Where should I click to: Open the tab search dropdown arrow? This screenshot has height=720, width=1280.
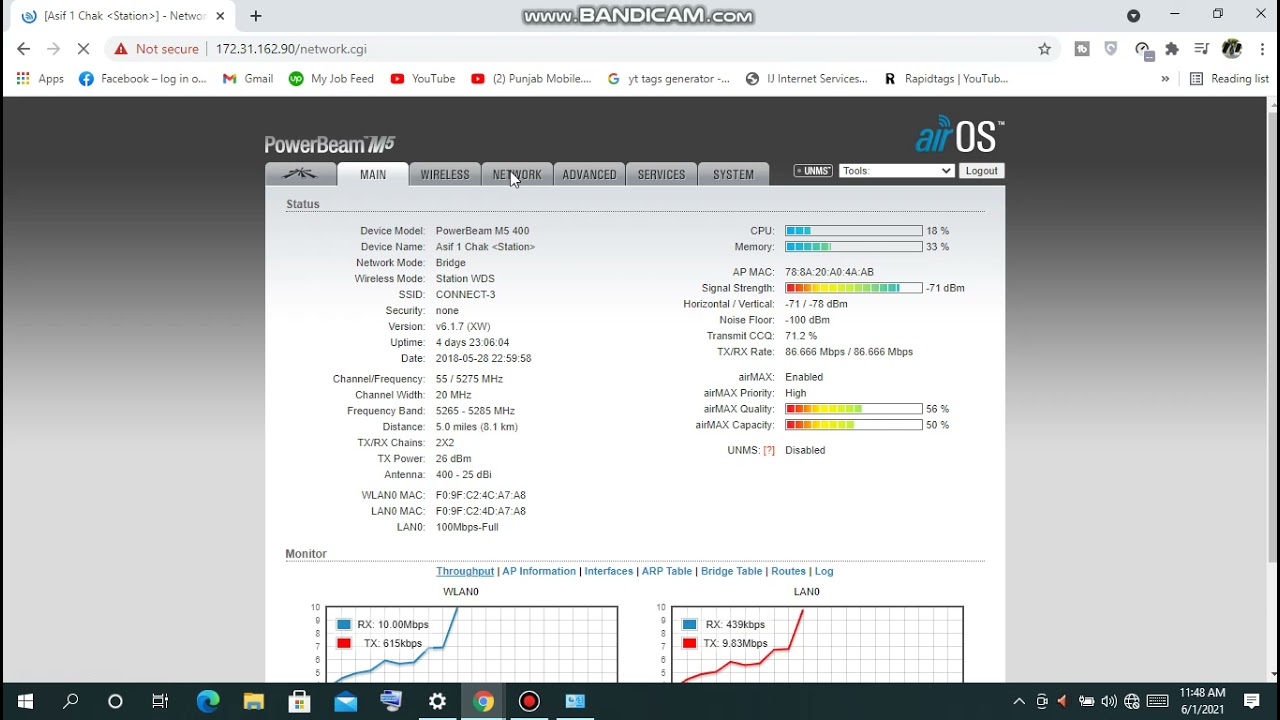1133,15
